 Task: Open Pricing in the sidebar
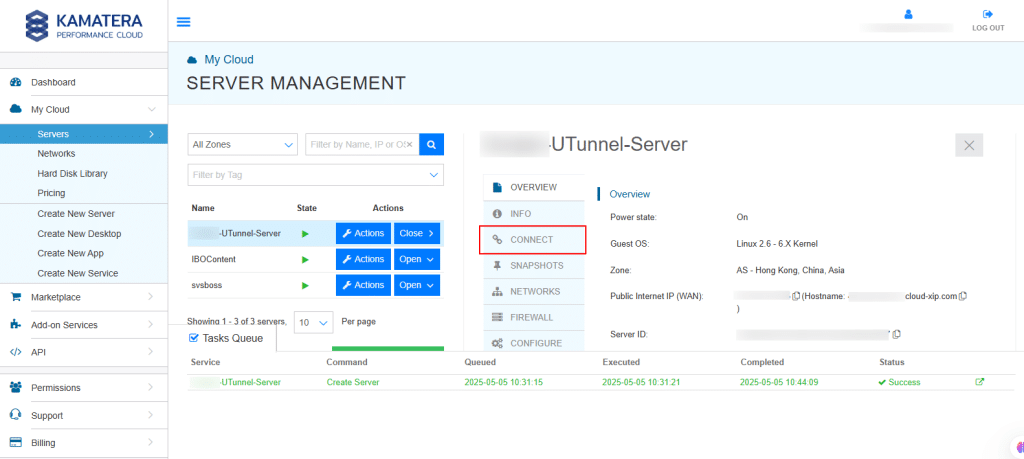[x=51, y=193]
